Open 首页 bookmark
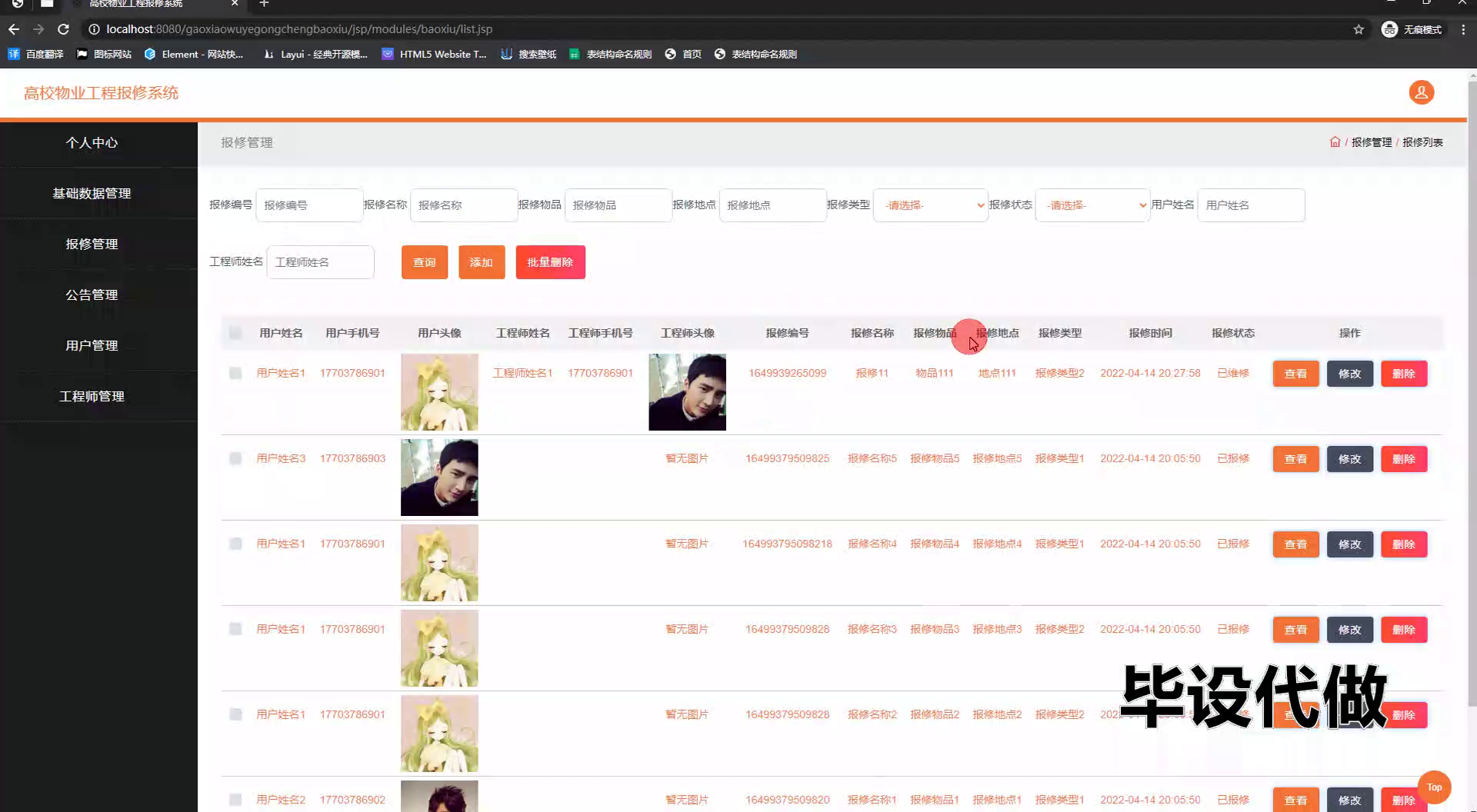 pyautogui.click(x=683, y=54)
